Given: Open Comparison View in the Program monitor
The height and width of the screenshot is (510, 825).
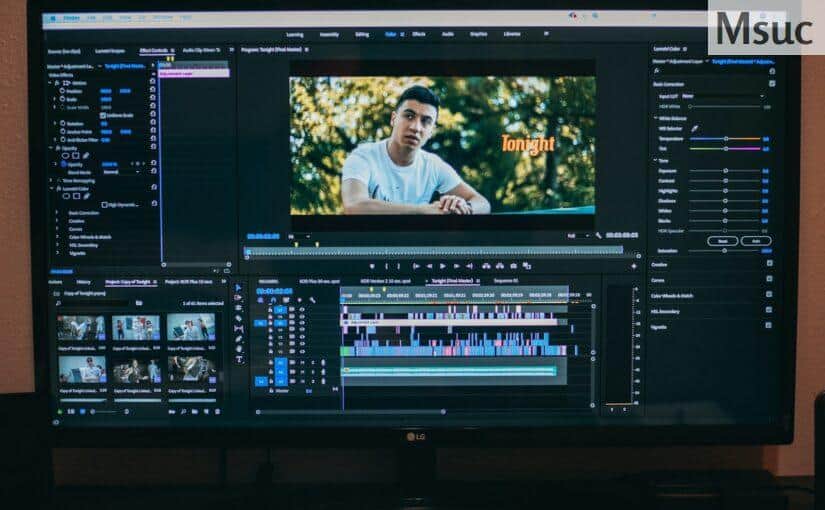Looking at the screenshot, I should pos(527,266).
